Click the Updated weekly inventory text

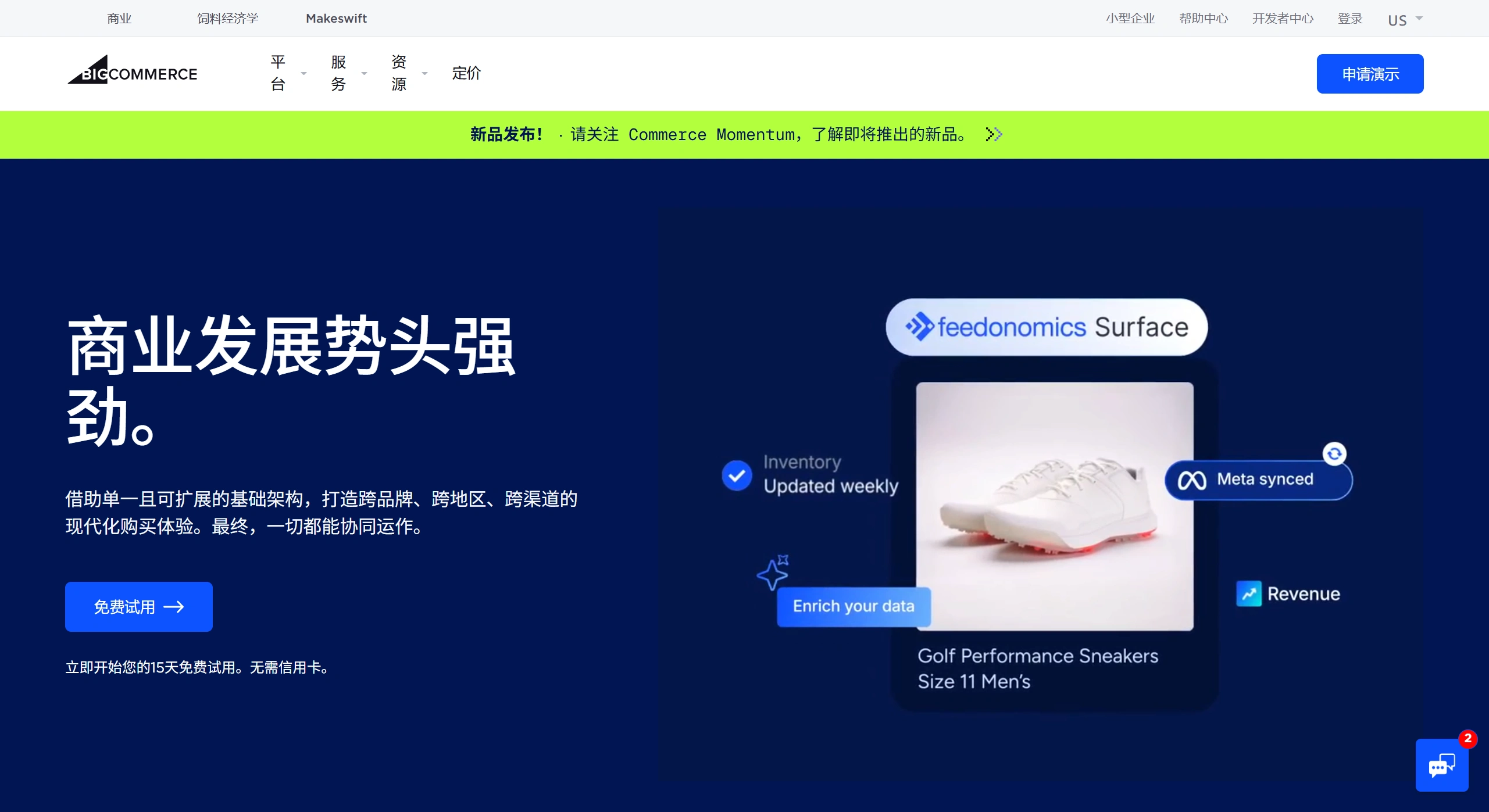pyautogui.click(x=831, y=486)
